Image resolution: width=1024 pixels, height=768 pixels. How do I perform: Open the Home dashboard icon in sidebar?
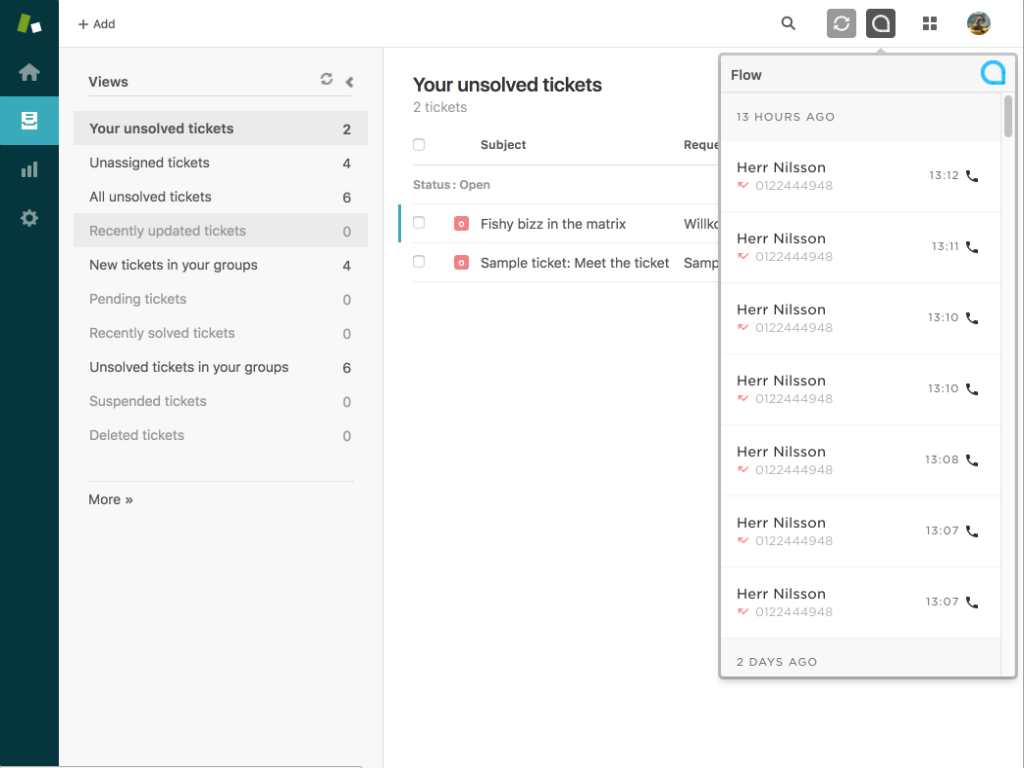(x=29, y=72)
